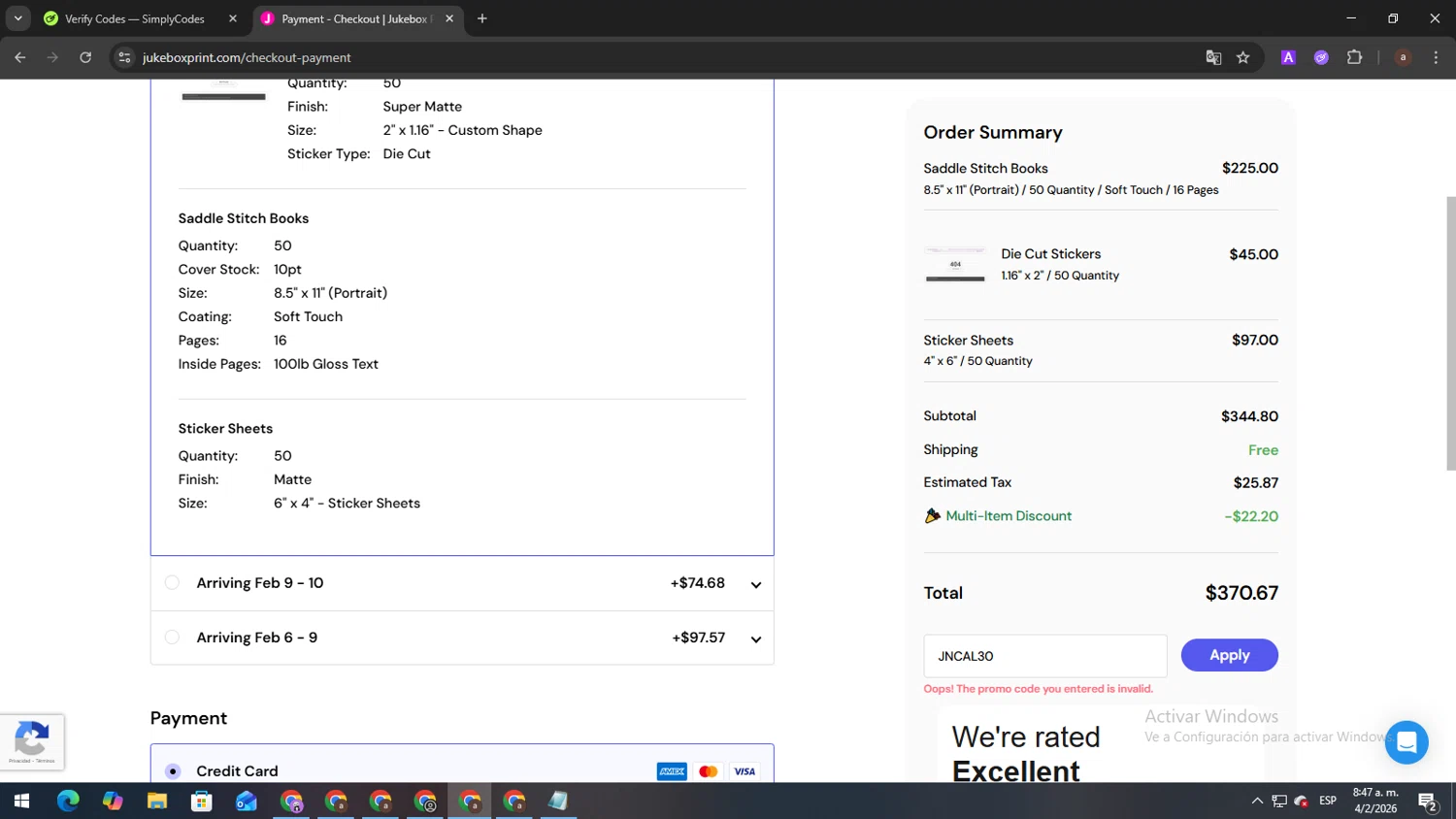The height and width of the screenshot is (819, 1456).
Task: Close the Payment - Checkout tab
Action: (449, 18)
